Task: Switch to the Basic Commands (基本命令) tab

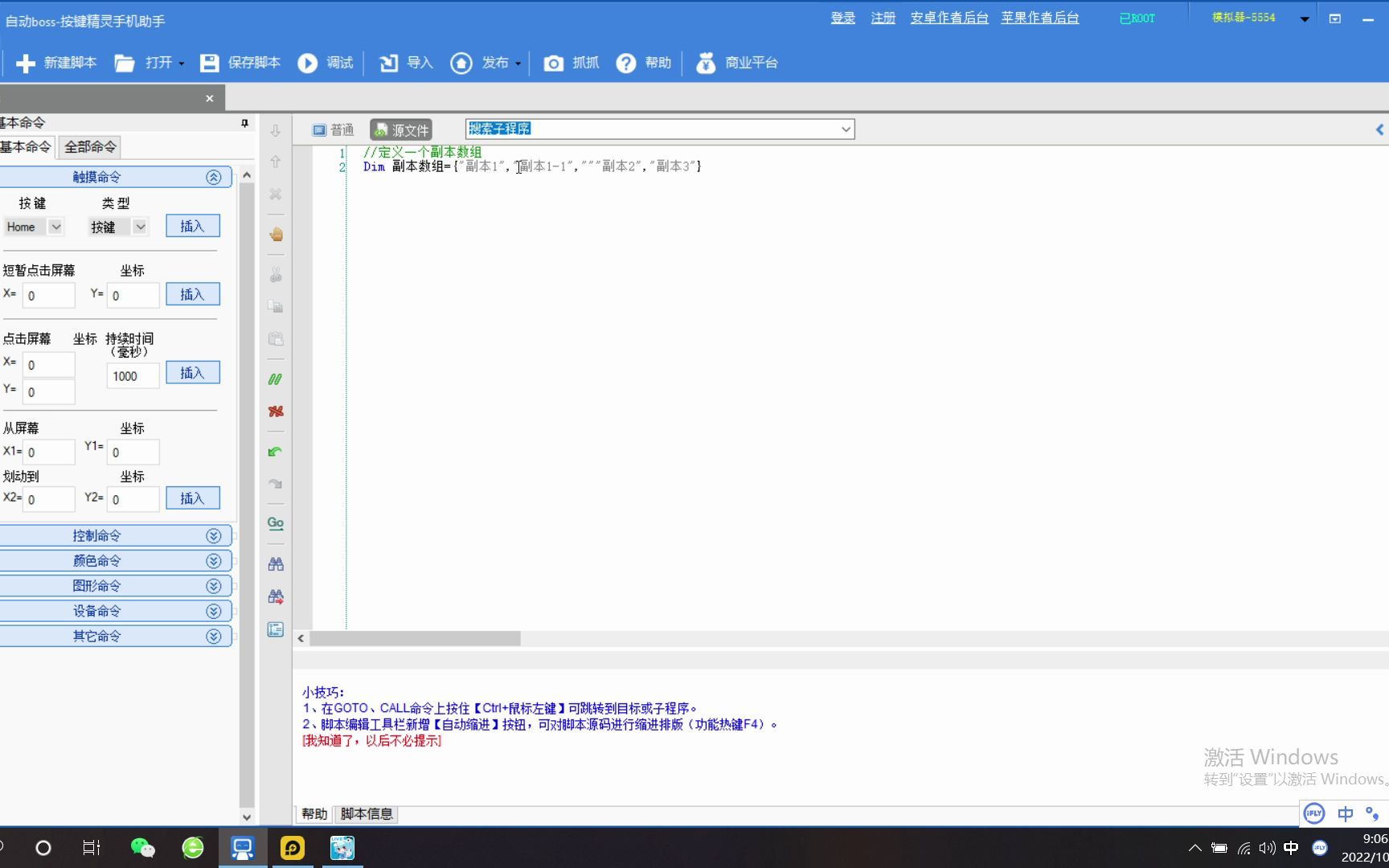Action: (x=26, y=147)
